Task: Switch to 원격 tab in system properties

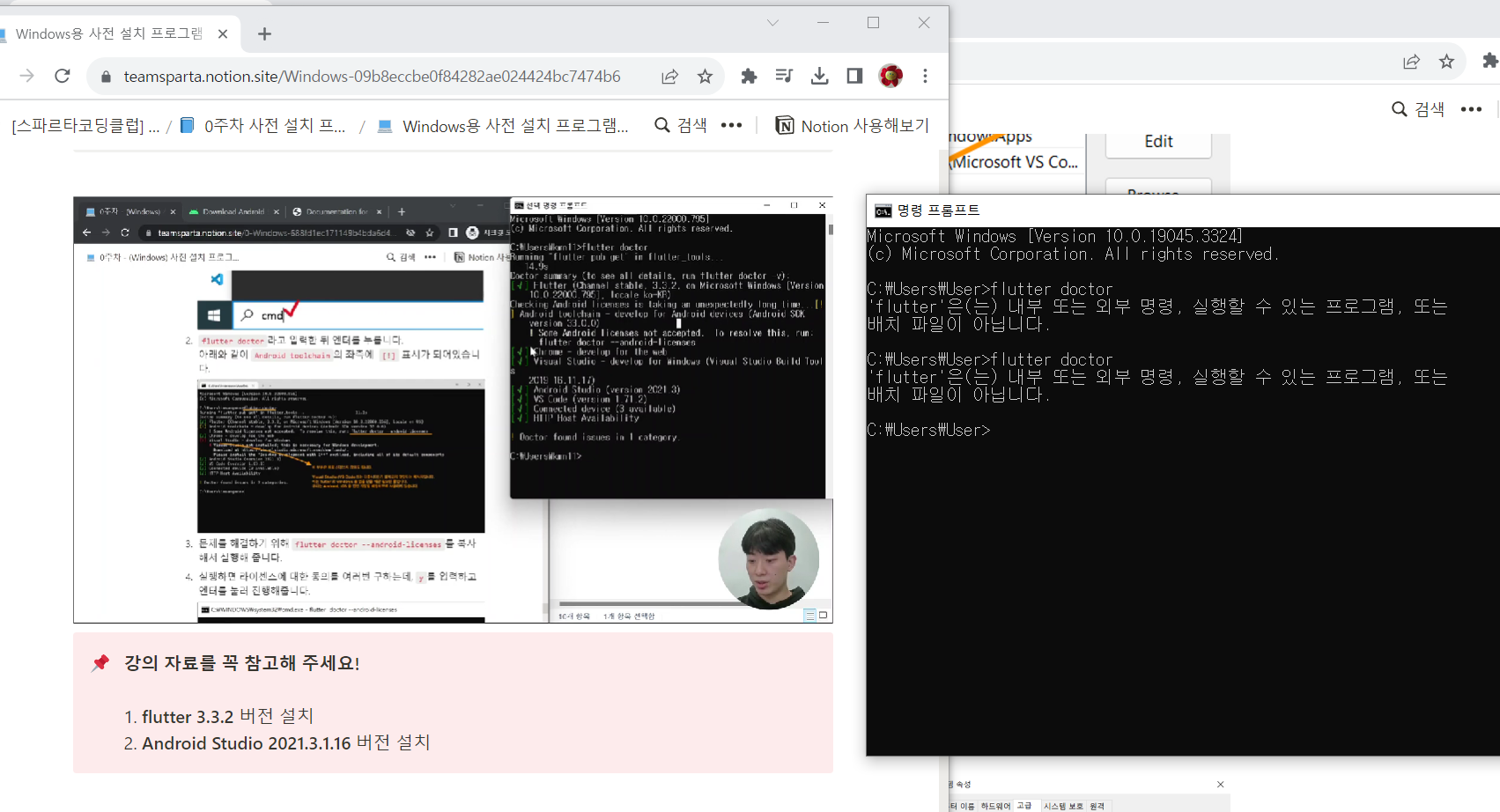Action: click(1097, 806)
